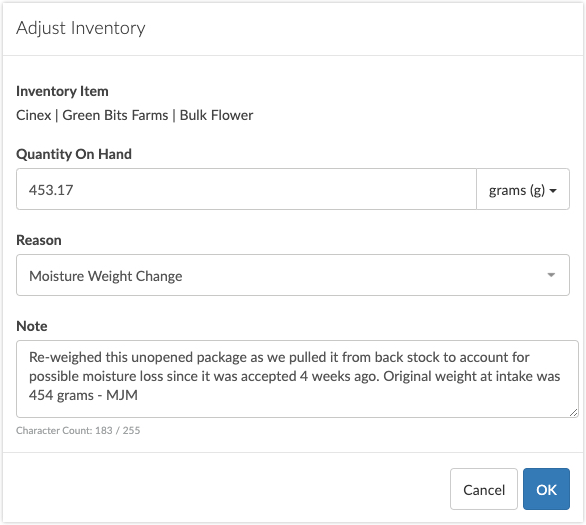Click the Note field label
This screenshot has height=525, width=586.
(x=32, y=326)
